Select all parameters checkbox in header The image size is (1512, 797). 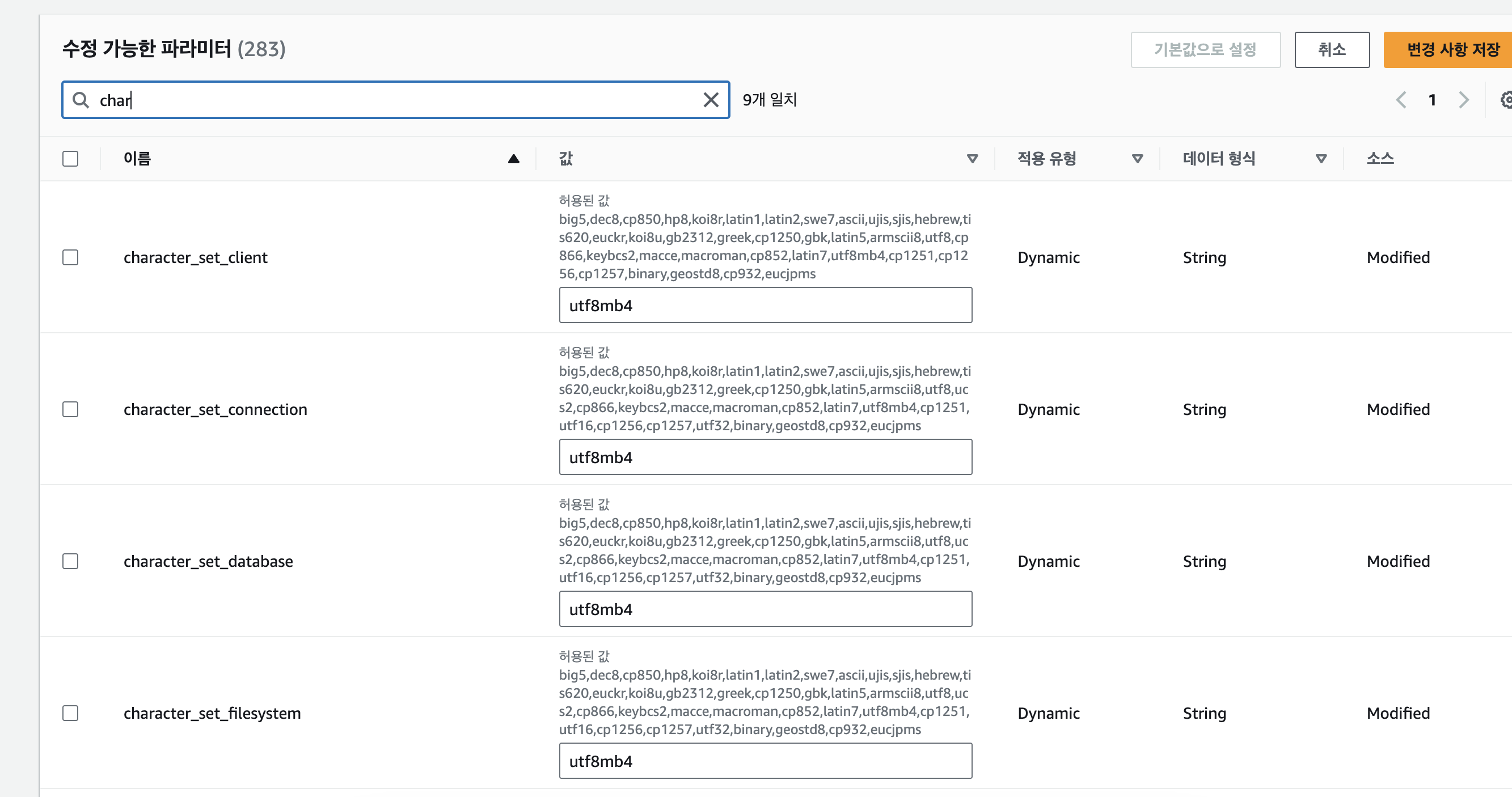click(70, 159)
